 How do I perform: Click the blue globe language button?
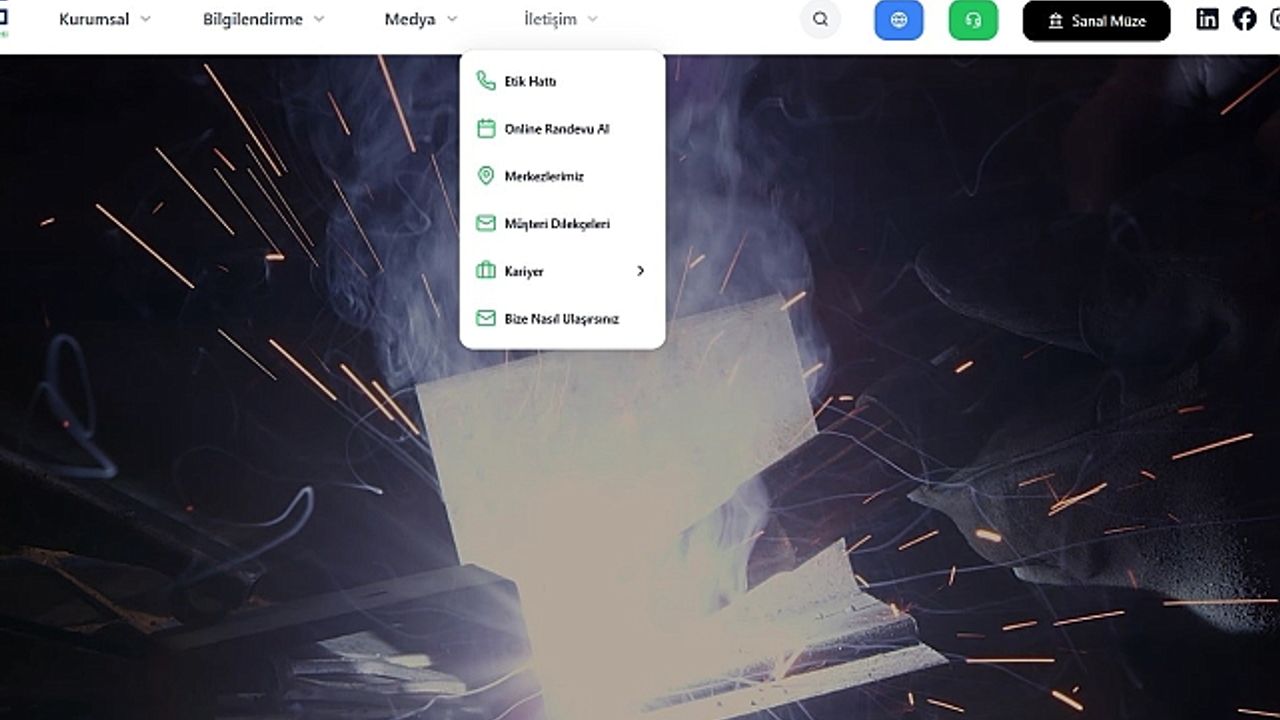898,20
